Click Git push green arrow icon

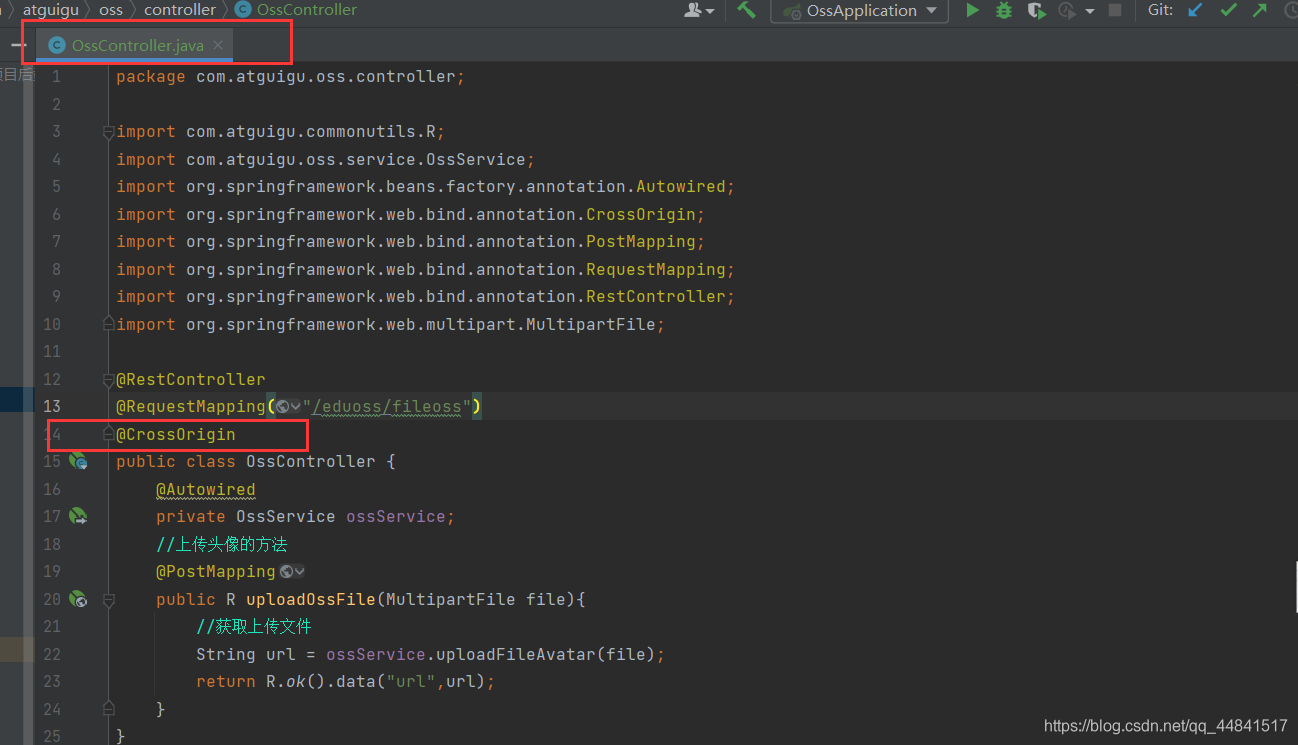click(x=1259, y=10)
